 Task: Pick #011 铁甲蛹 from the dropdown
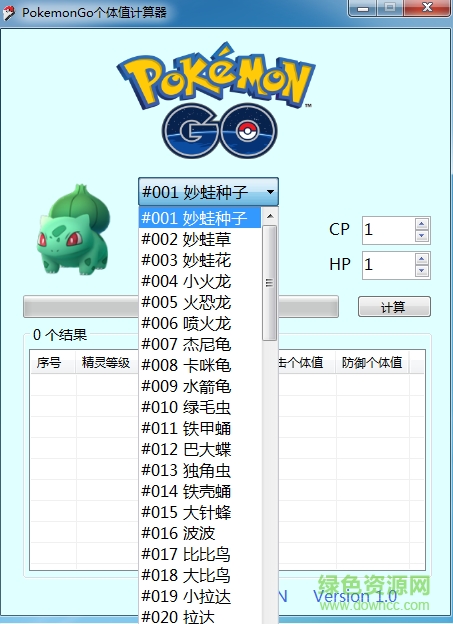pos(200,428)
